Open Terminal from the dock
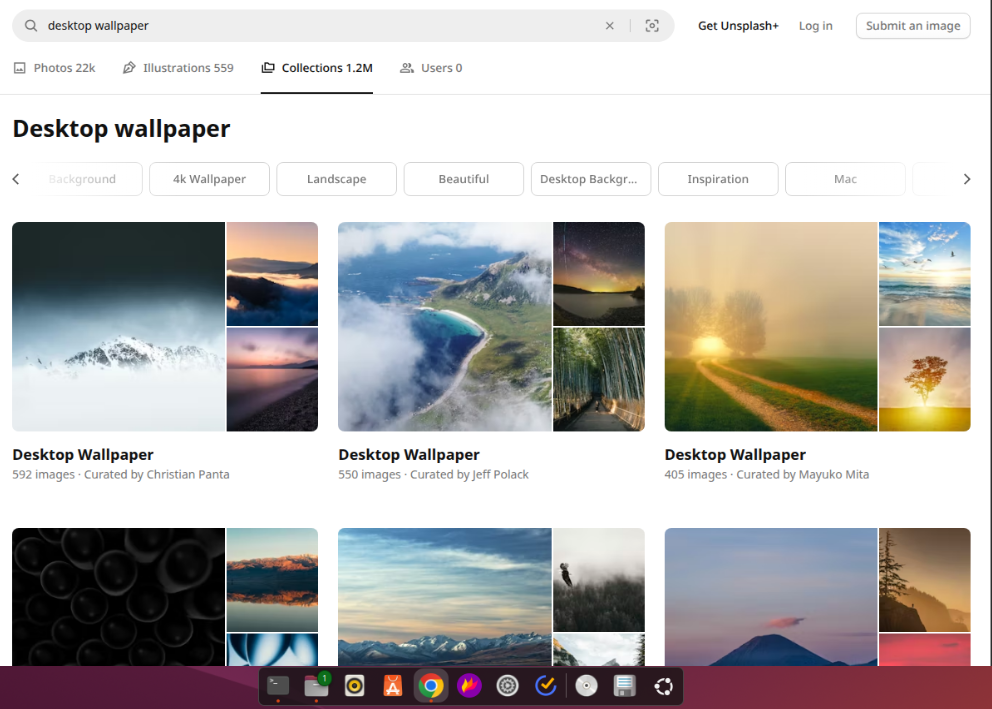The width and height of the screenshot is (992, 709). [278, 686]
